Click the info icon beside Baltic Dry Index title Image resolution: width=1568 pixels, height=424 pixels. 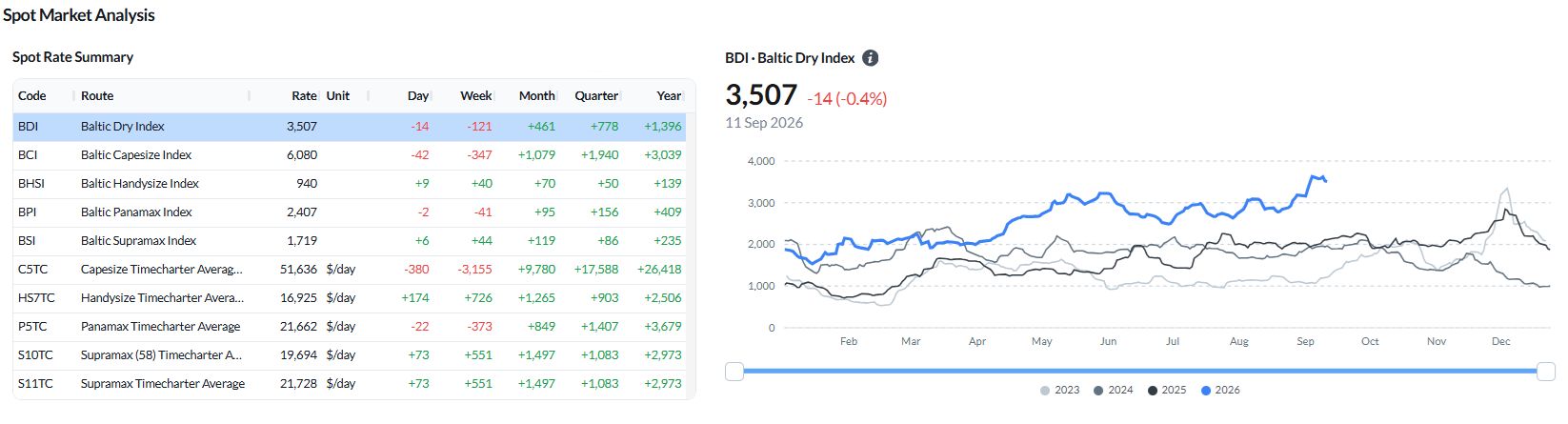pyautogui.click(x=870, y=58)
